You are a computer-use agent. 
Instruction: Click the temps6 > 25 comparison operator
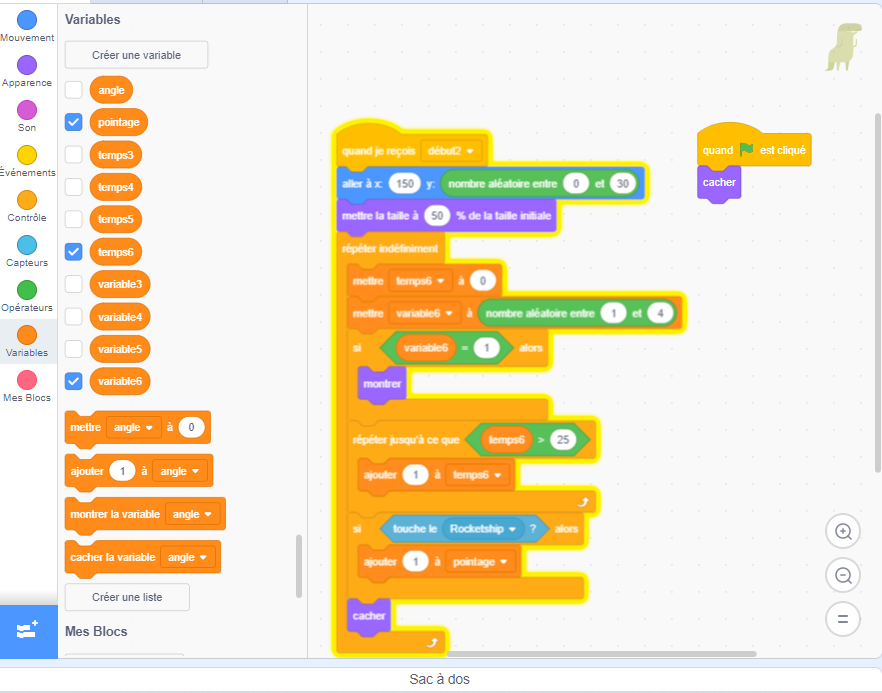coord(528,440)
